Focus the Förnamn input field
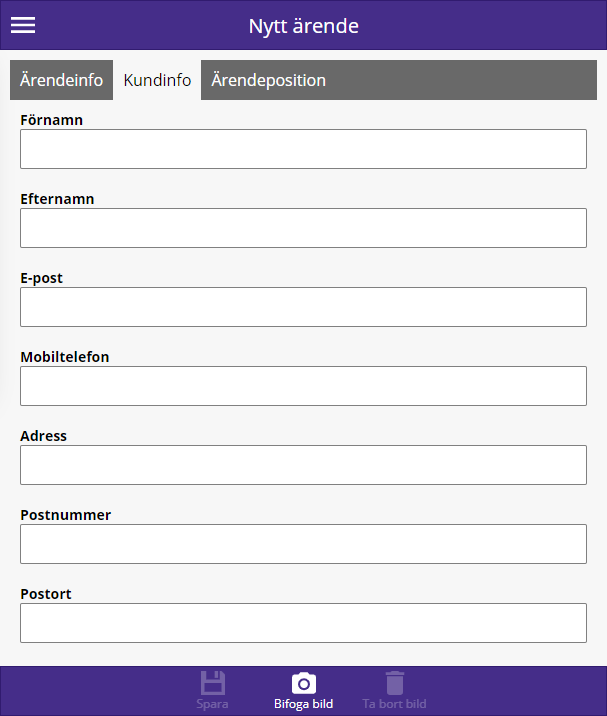607x716 pixels. click(x=303, y=149)
